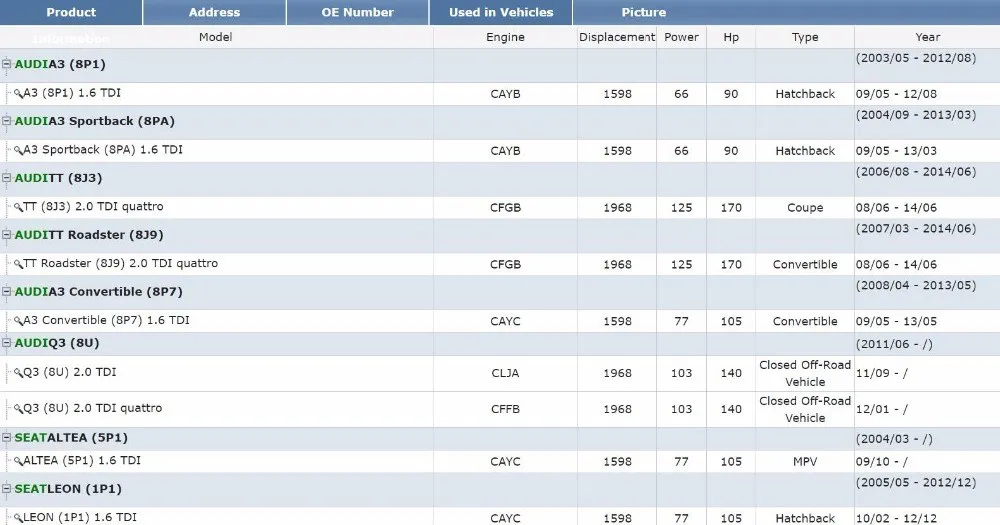Click magnifier icon beside A3 Sportback (8PA) 1.6 TDI
Screen dimensions: 1000x525
(18, 151)
